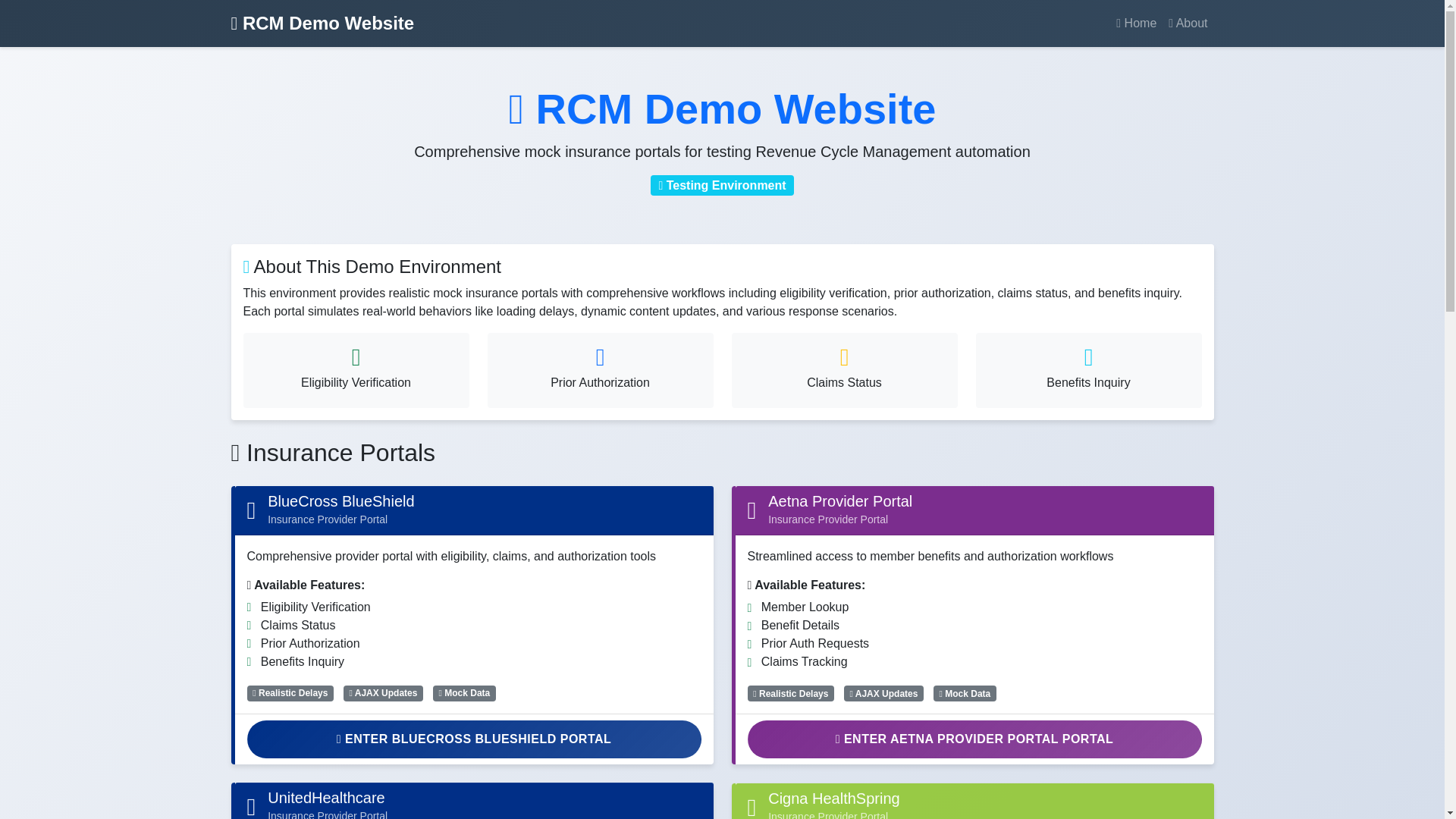Click Aetna AJAX Updates badge

click(x=883, y=694)
